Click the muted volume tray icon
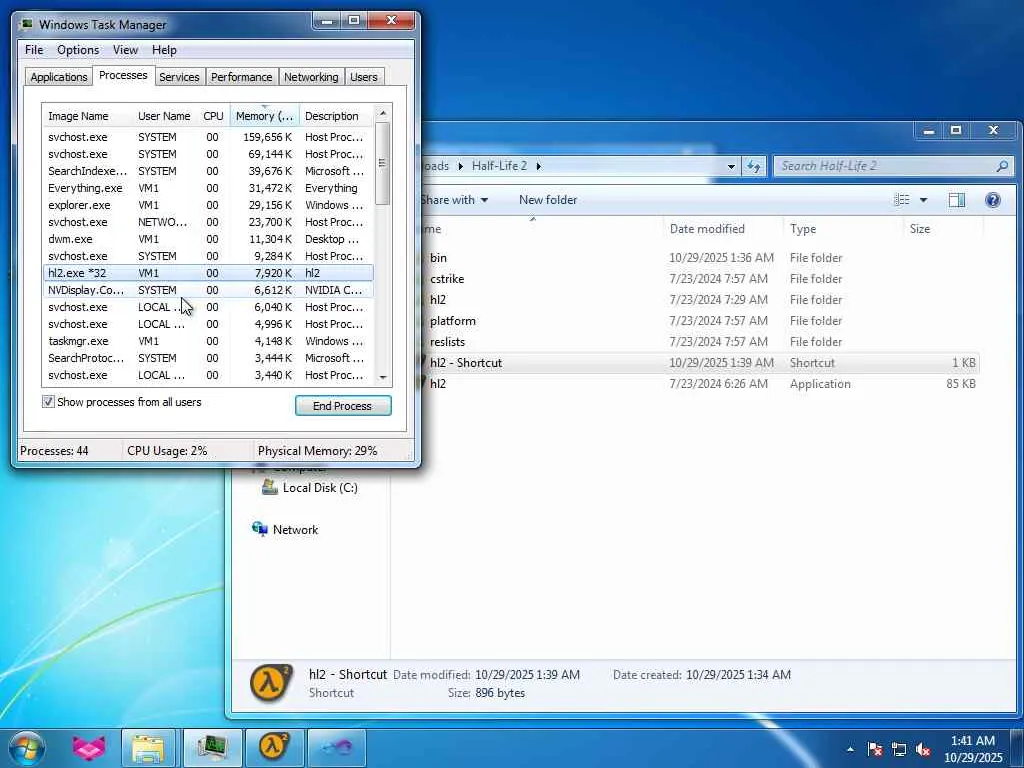The image size is (1024, 768). (923, 749)
